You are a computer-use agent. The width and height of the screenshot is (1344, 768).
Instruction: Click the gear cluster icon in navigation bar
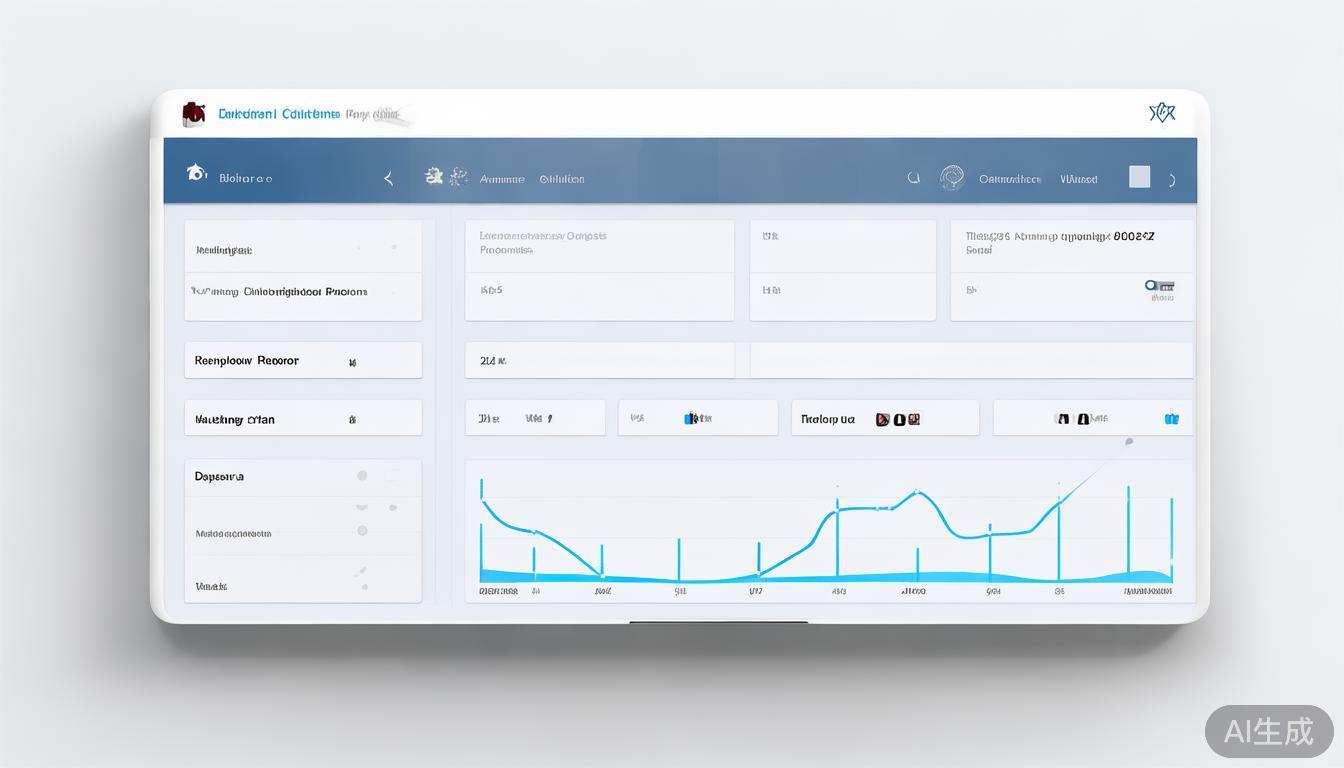pos(445,177)
